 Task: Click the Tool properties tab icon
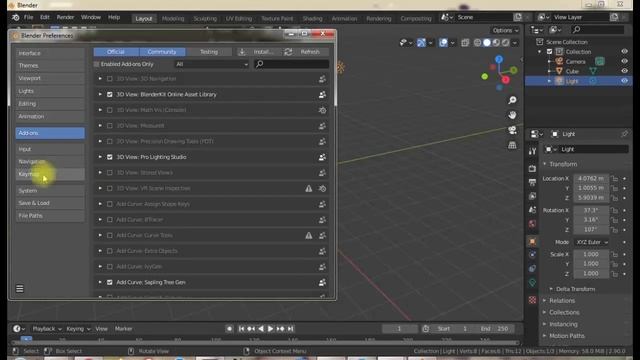click(532, 151)
